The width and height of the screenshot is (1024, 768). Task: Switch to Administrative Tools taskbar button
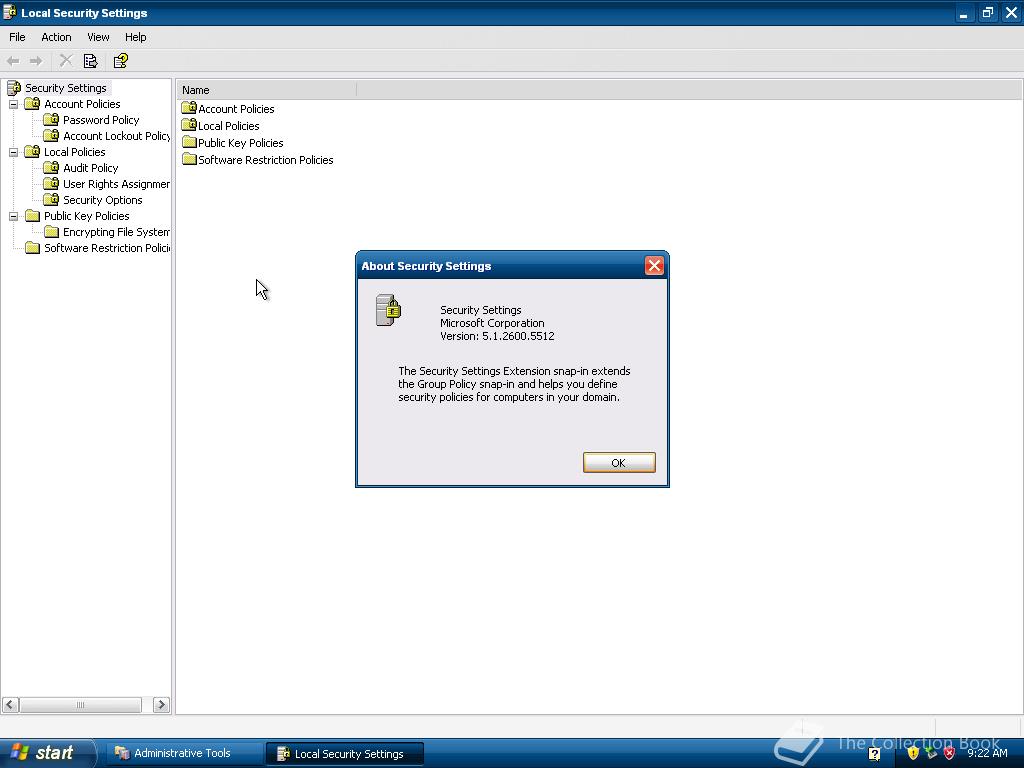pos(183,753)
